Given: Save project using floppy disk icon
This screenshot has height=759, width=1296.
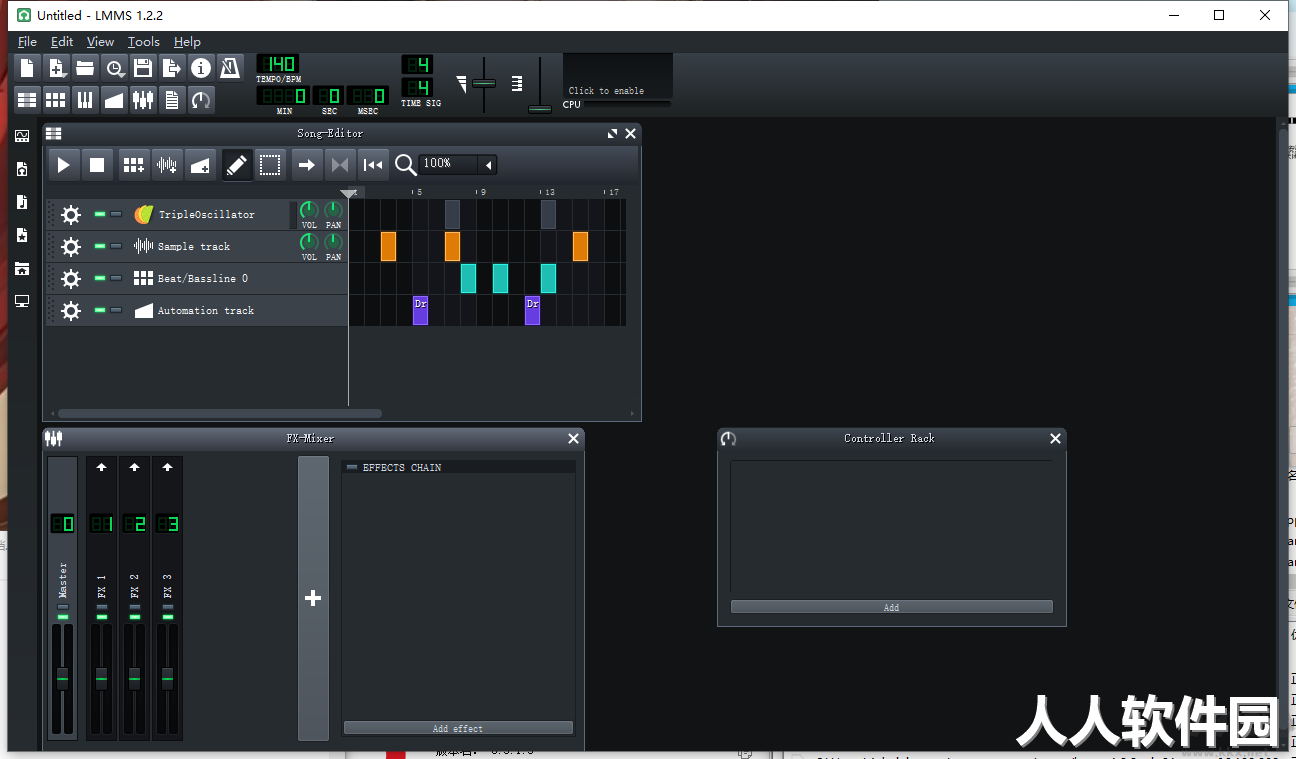Looking at the screenshot, I should pos(143,68).
